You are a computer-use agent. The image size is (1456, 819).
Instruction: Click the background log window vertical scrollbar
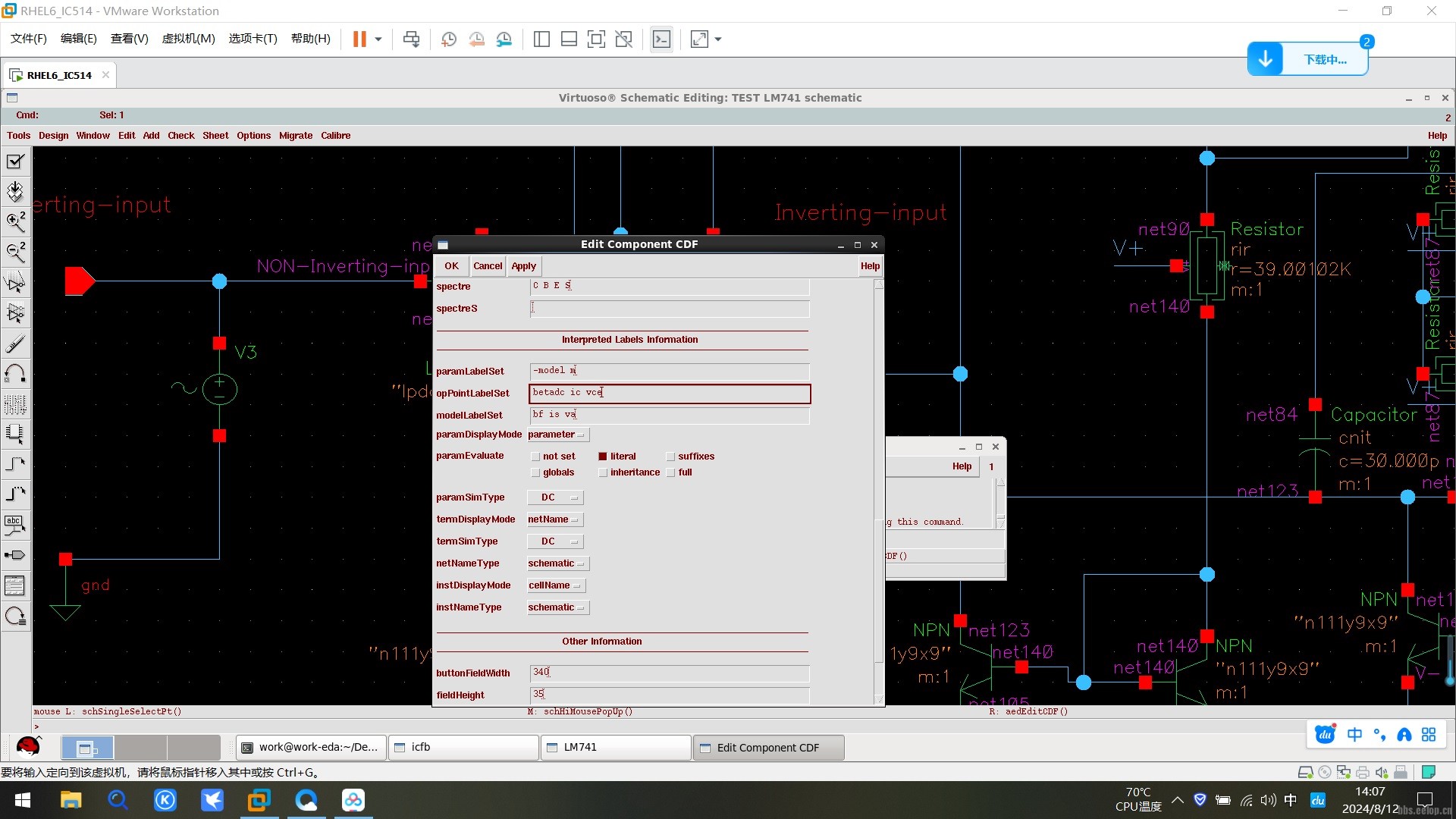pos(1000,502)
